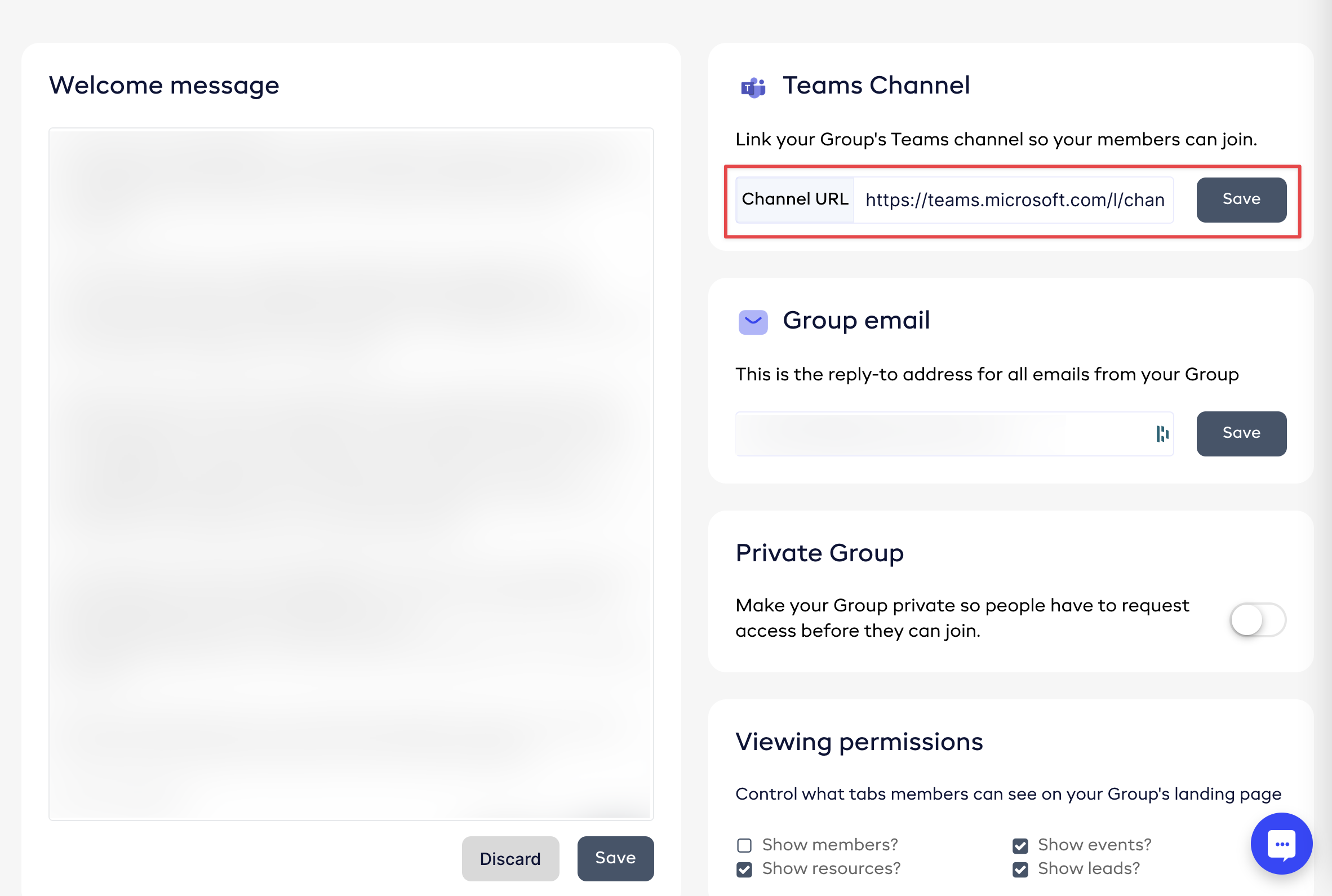The height and width of the screenshot is (896, 1332).
Task: Open the chat support bubble
Action: (1281, 844)
